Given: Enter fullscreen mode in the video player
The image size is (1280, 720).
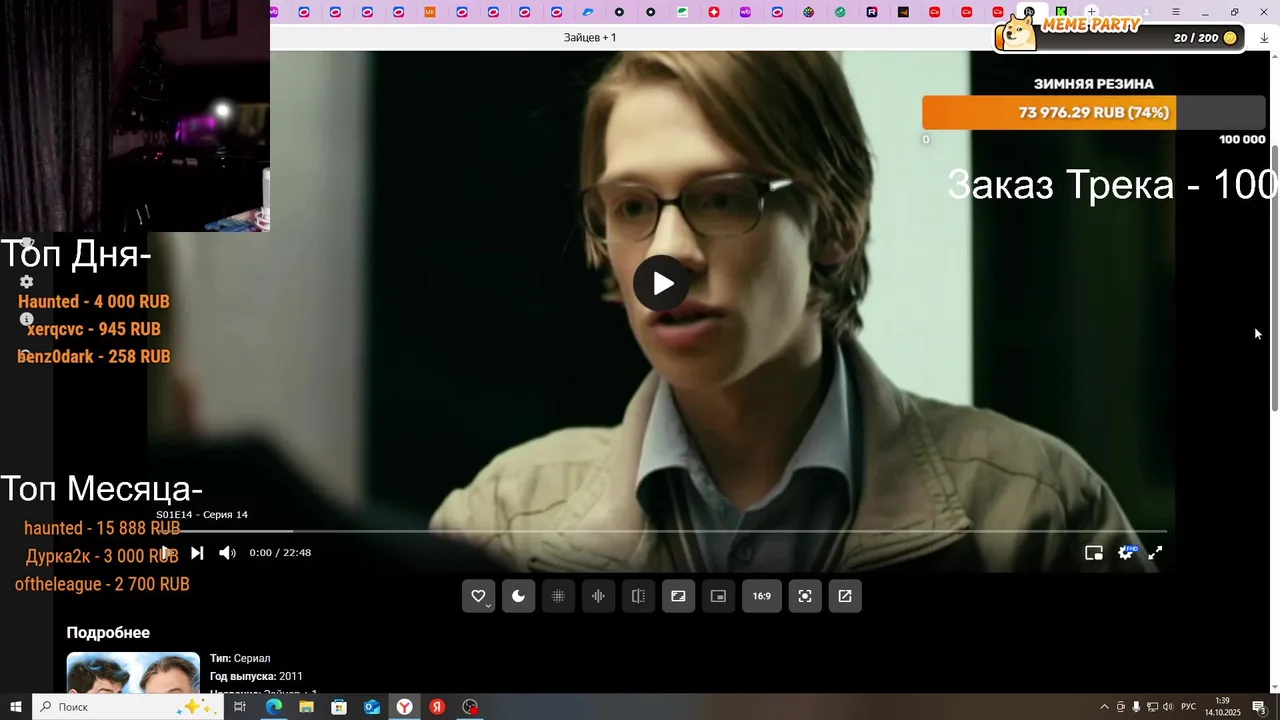Looking at the screenshot, I should (1155, 552).
